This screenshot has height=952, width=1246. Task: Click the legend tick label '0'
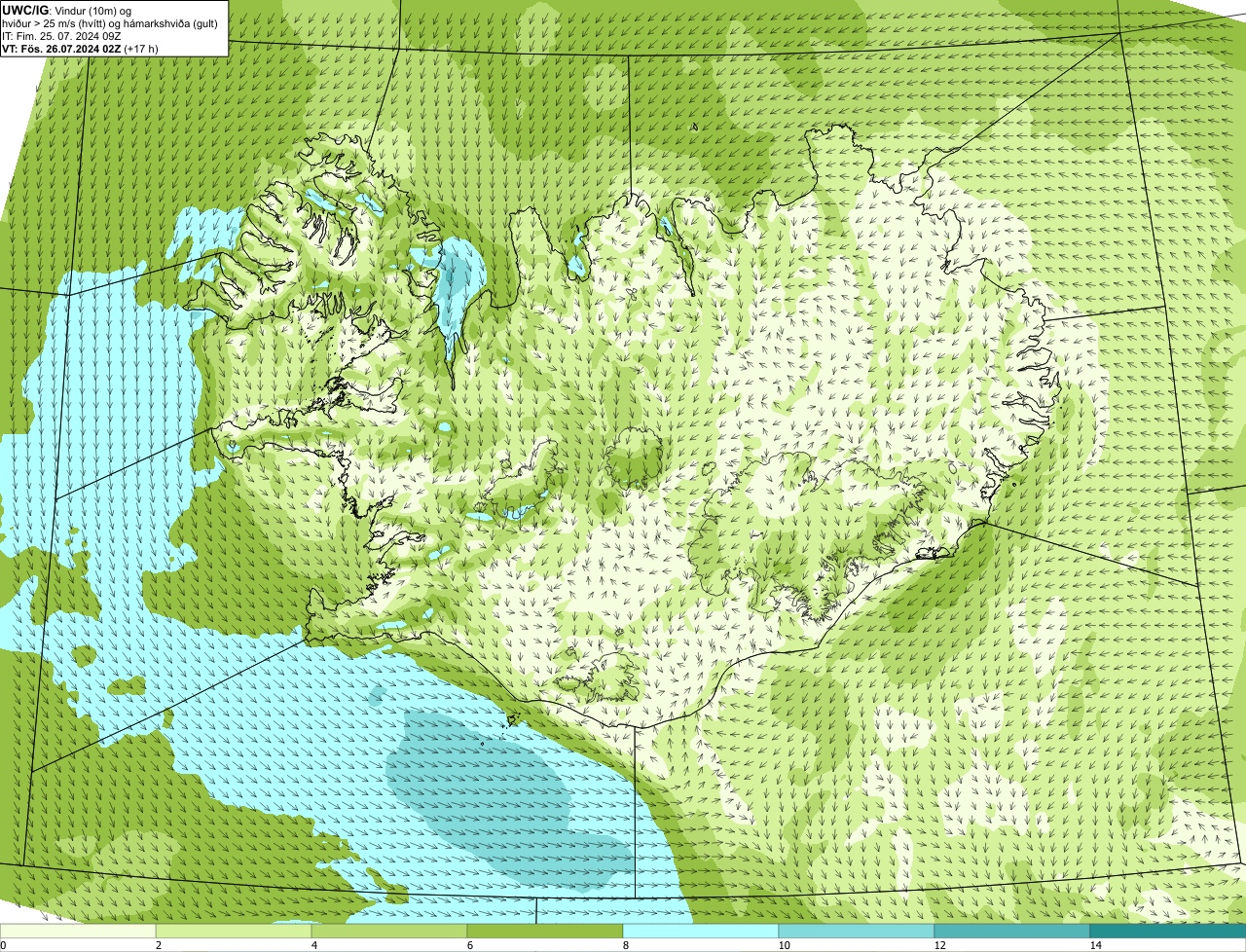coord(3,945)
